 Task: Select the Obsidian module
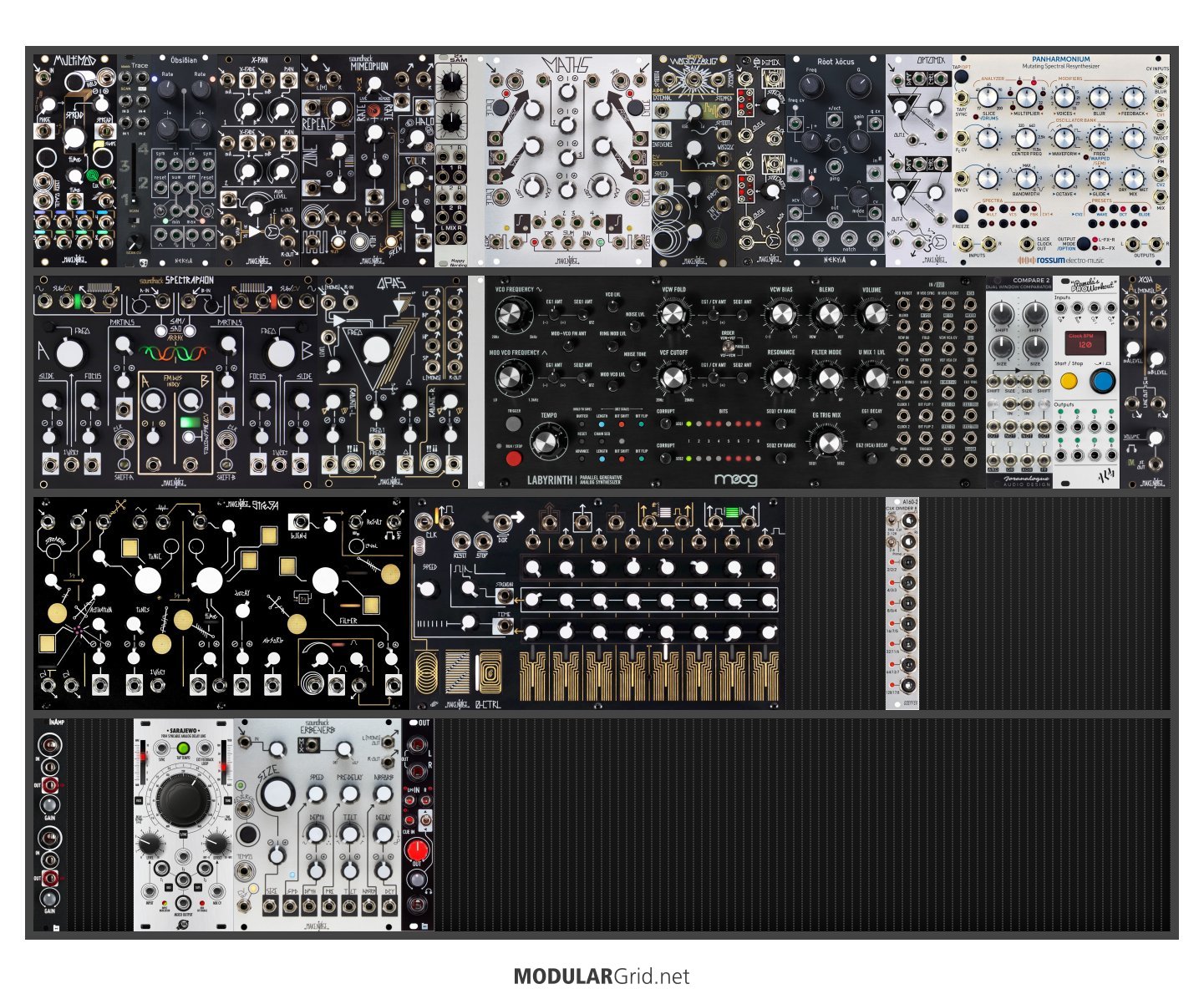coord(184,161)
